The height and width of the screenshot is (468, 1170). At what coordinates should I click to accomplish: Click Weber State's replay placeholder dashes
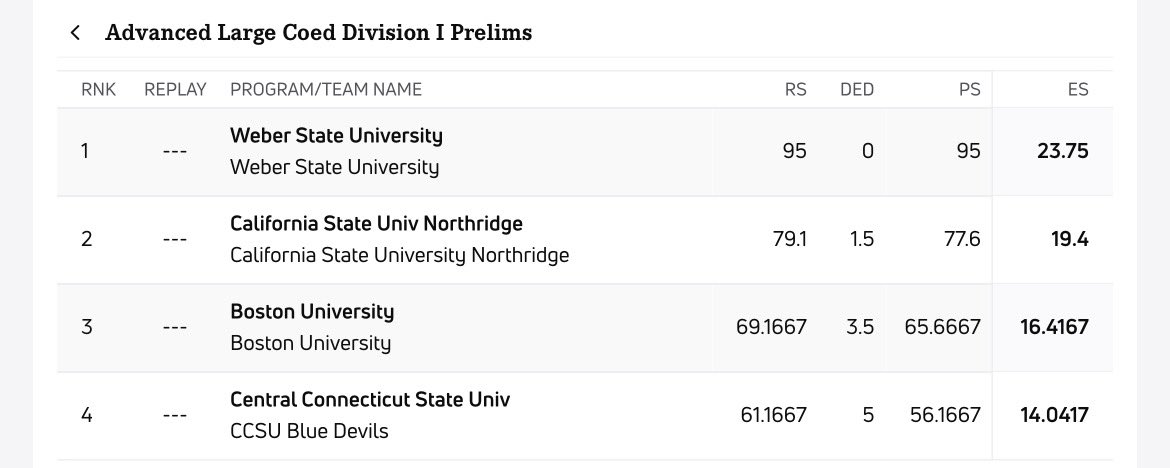point(174,152)
